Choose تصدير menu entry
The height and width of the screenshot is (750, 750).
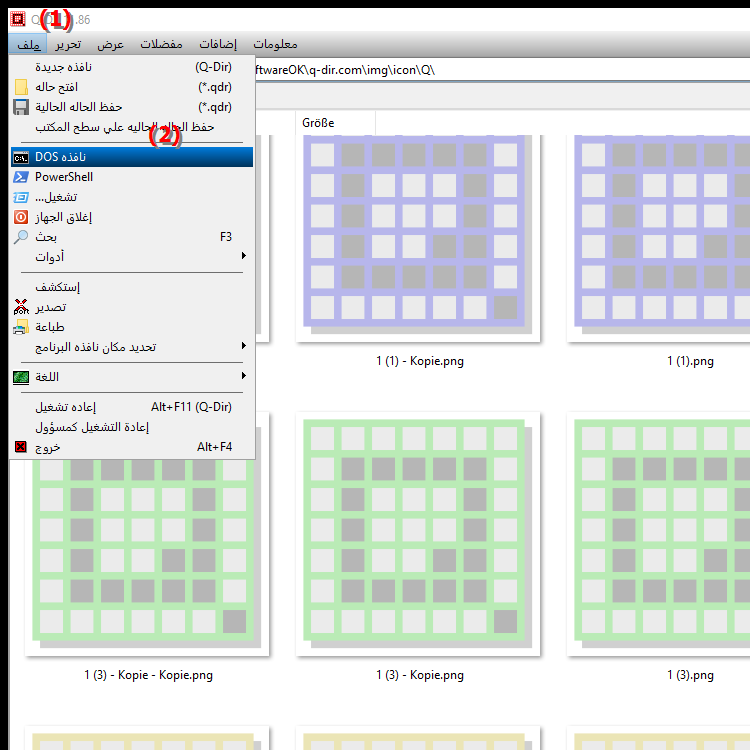[x=132, y=307]
